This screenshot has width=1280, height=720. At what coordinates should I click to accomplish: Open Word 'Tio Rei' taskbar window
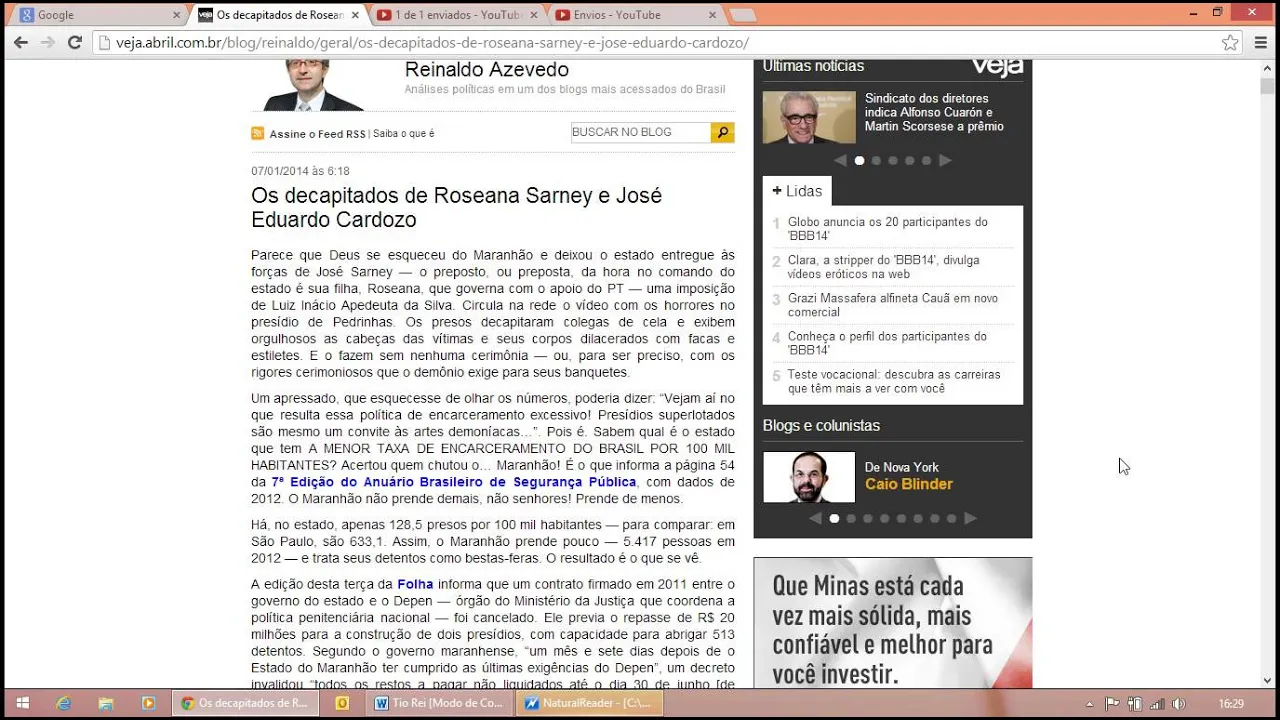tap(440, 703)
